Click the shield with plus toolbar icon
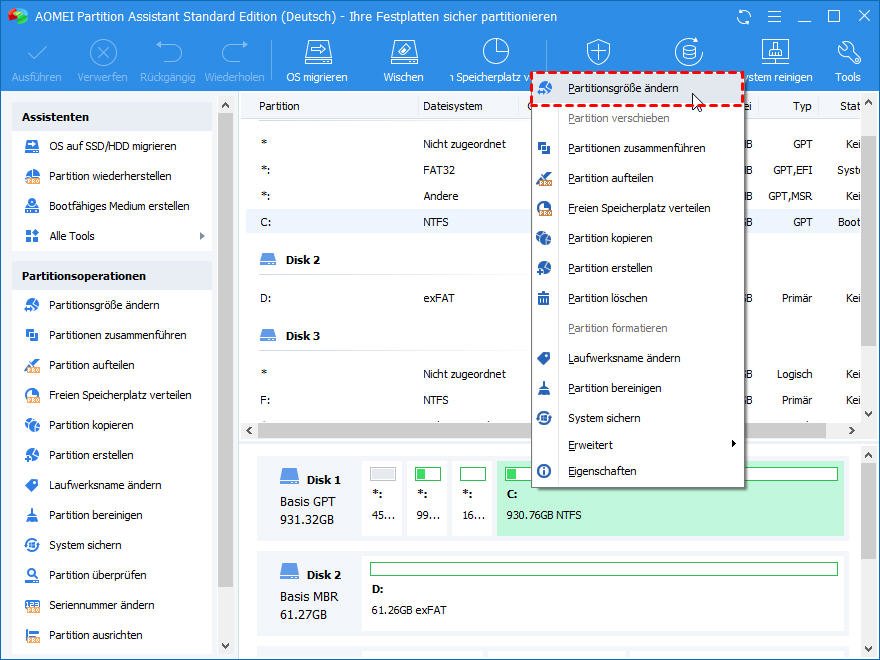Viewport: 880px width, 660px height. (598, 52)
